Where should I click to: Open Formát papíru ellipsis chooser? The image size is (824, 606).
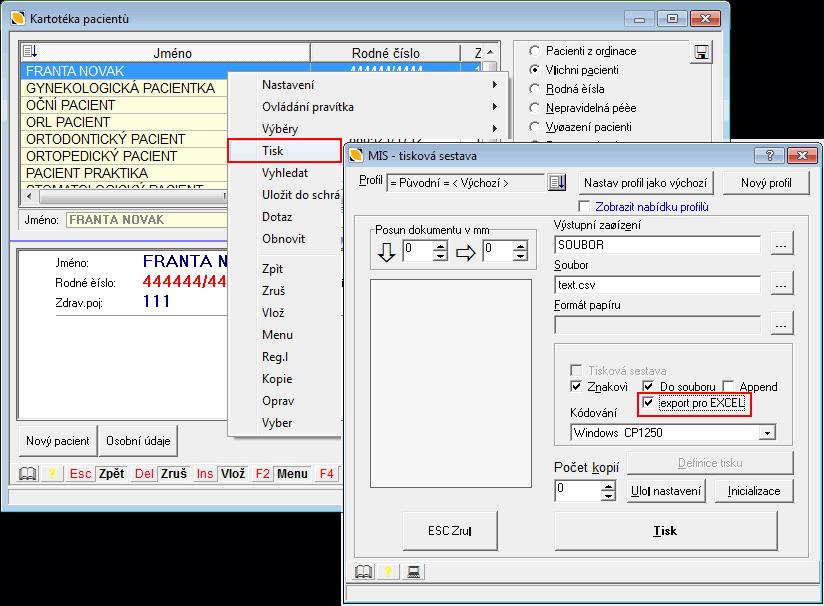(x=781, y=325)
